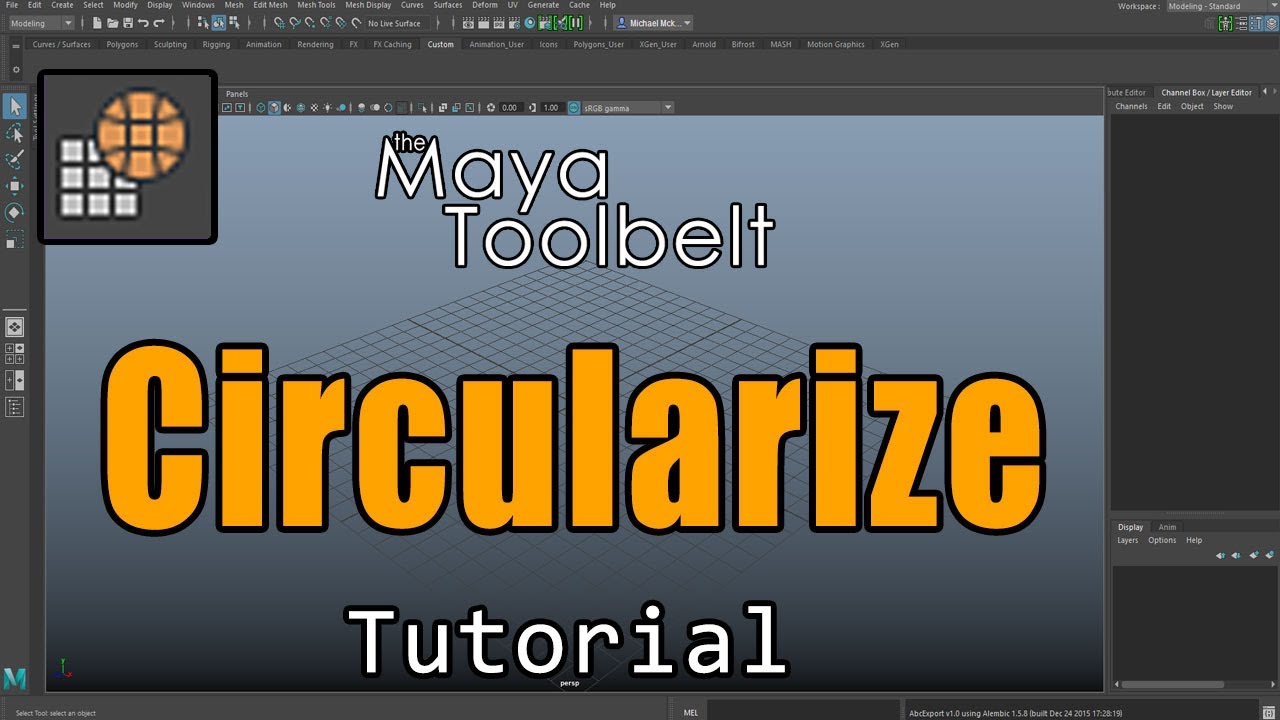Enable snap to curves
The width and height of the screenshot is (1280, 720).
point(295,23)
